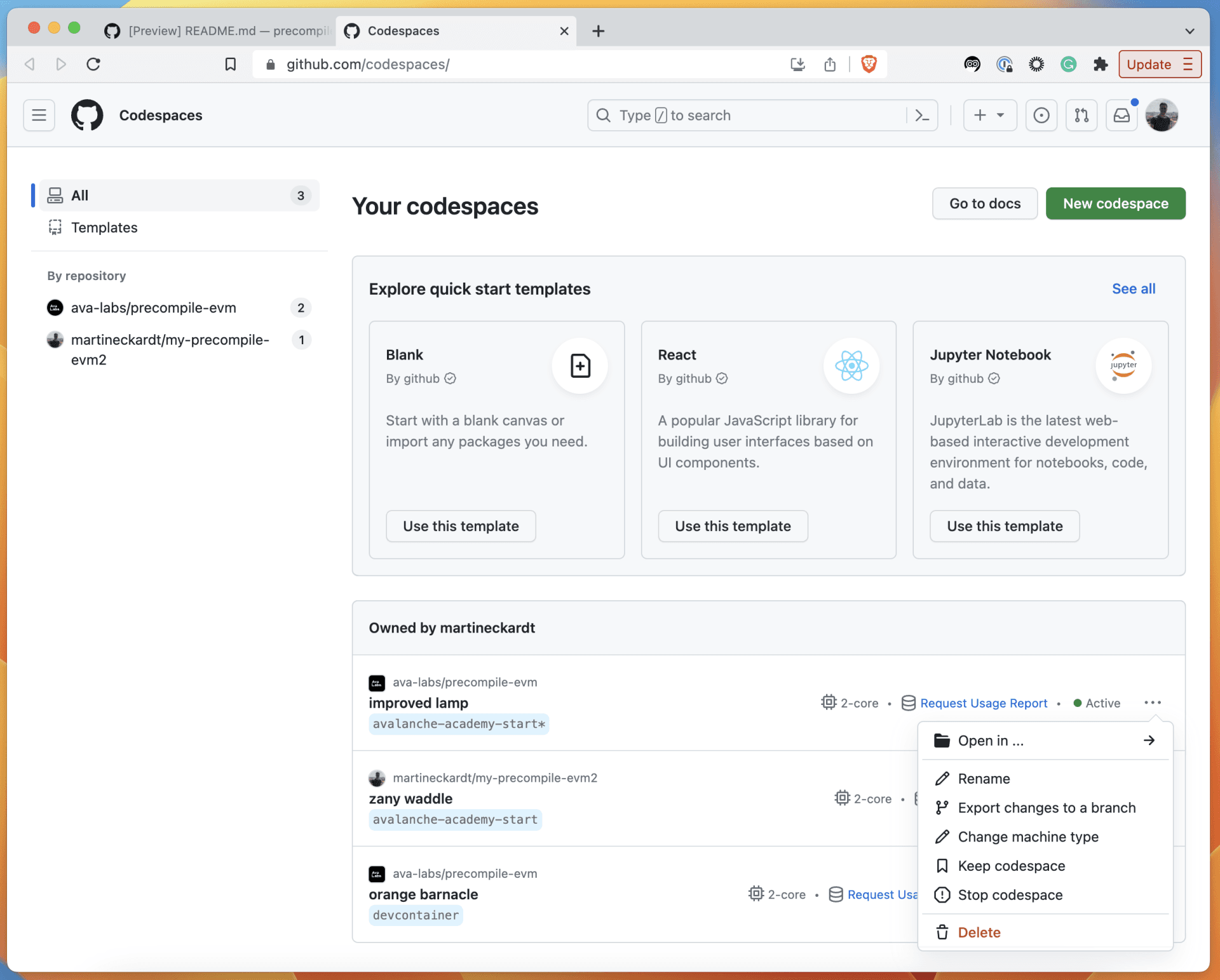The height and width of the screenshot is (980, 1220).
Task: Switch to the README.md preview tab
Action: click(x=219, y=30)
